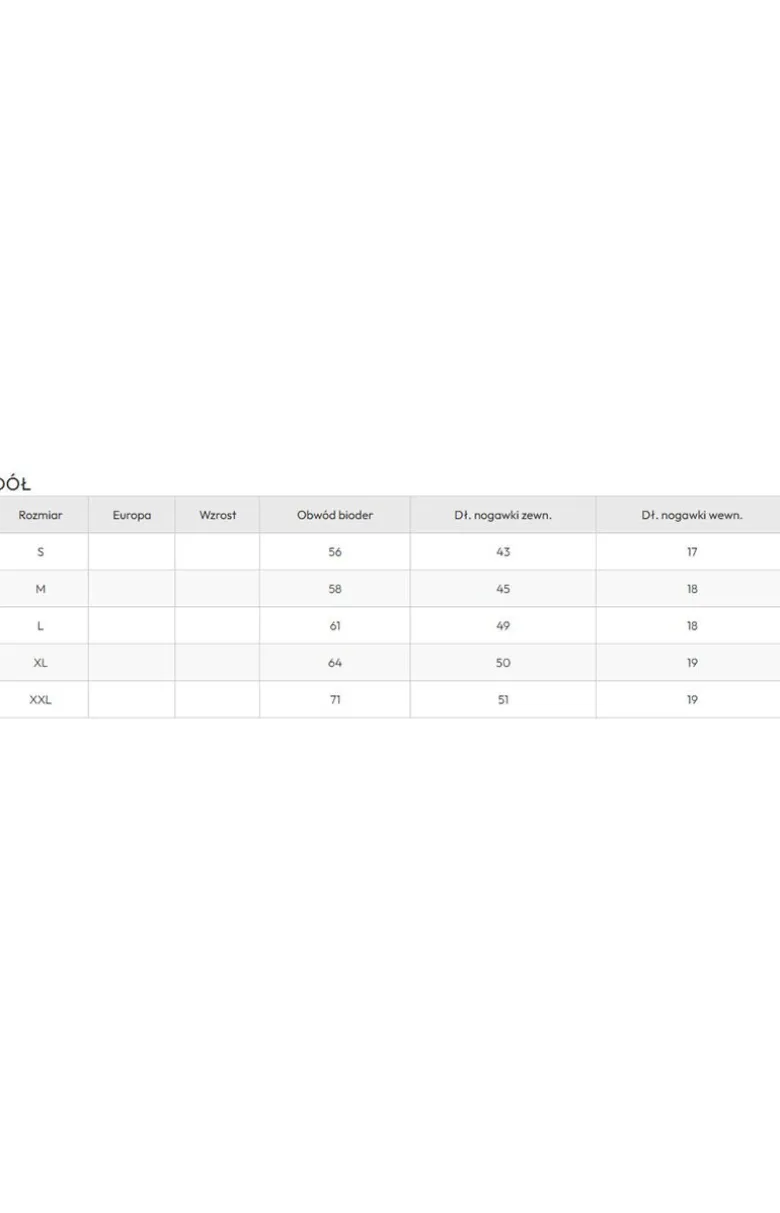The height and width of the screenshot is (1213, 780).
Task: Click inner leg length value 17
Action: [x=692, y=552]
